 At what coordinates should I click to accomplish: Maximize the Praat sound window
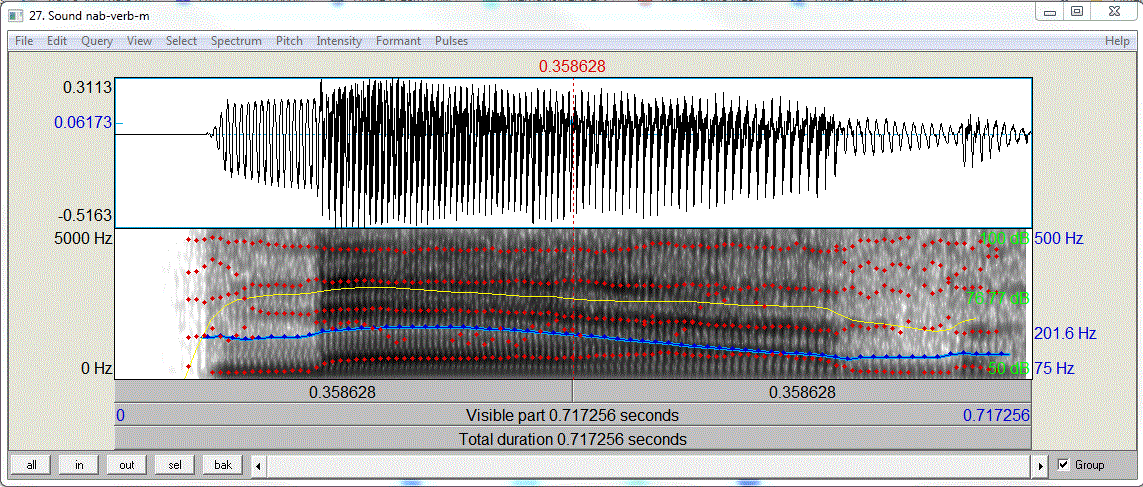click(1076, 11)
